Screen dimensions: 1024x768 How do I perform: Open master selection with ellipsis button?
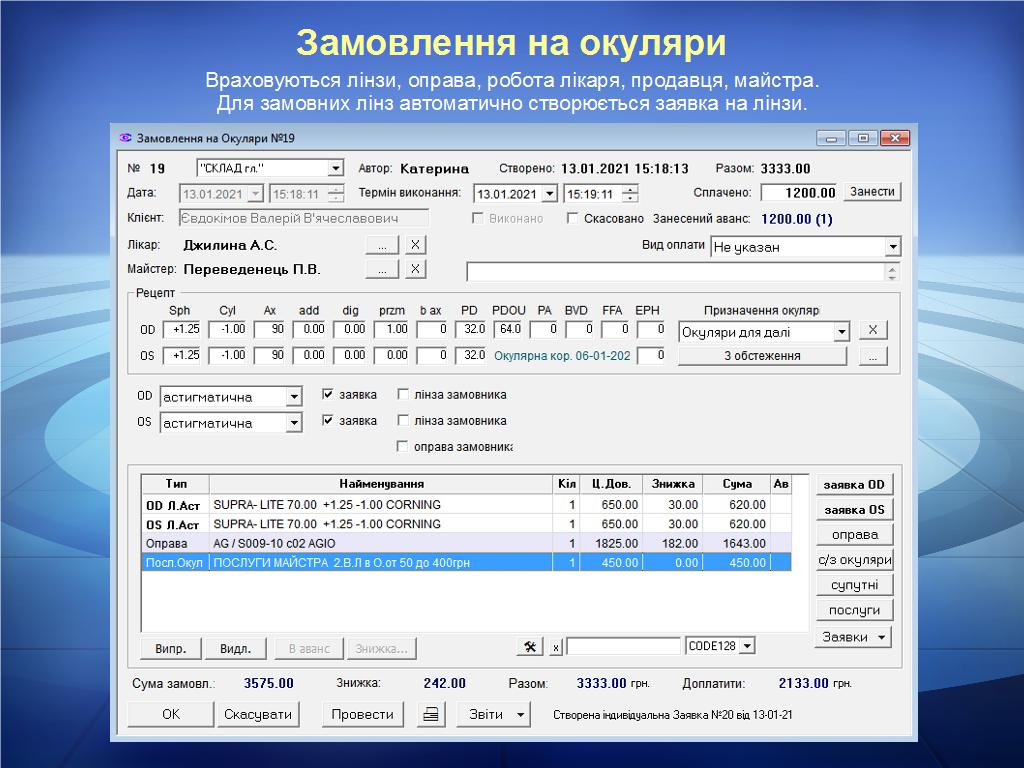382,269
